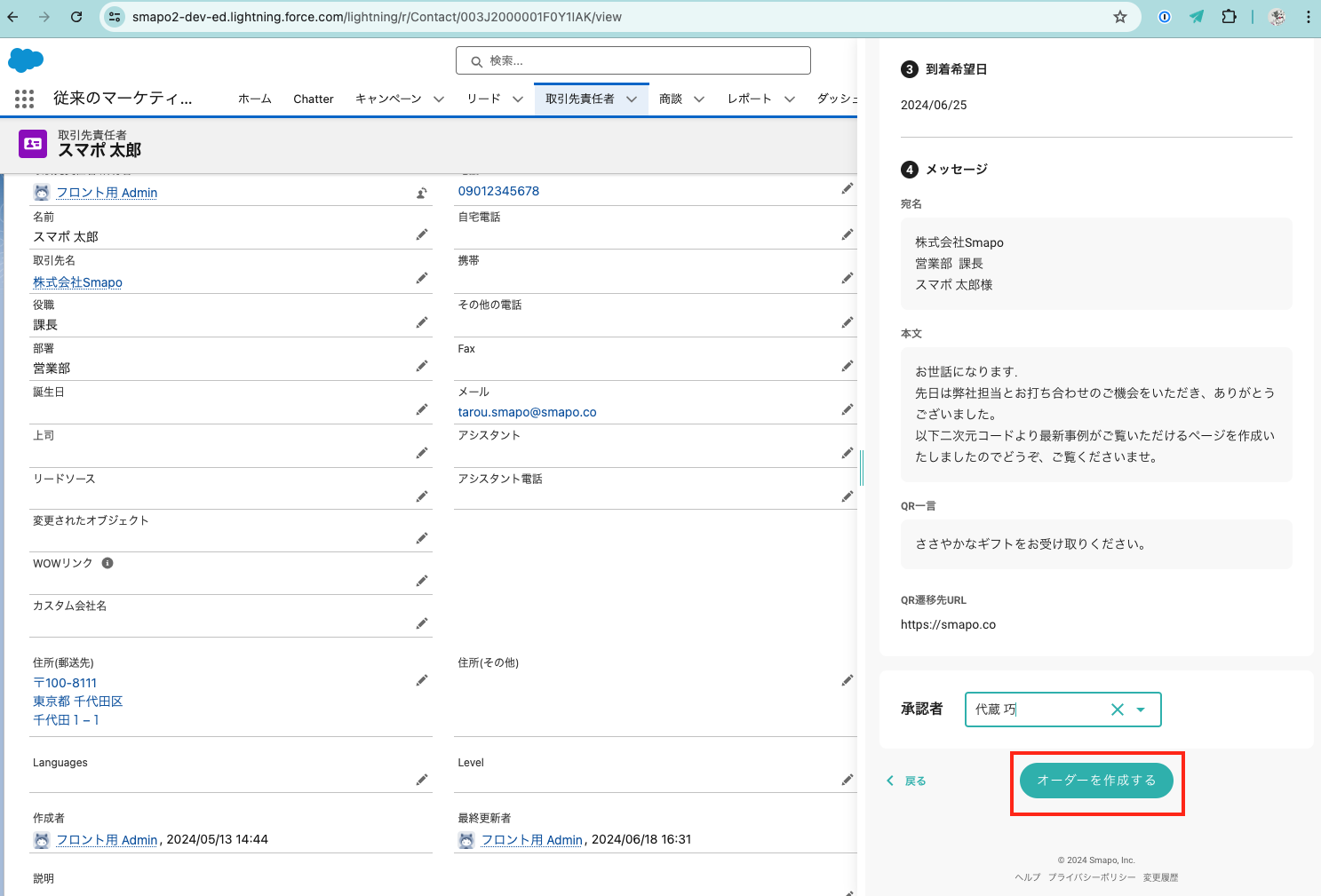Open the レポート tab
Image resolution: width=1321 pixels, height=896 pixels.
(750, 99)
